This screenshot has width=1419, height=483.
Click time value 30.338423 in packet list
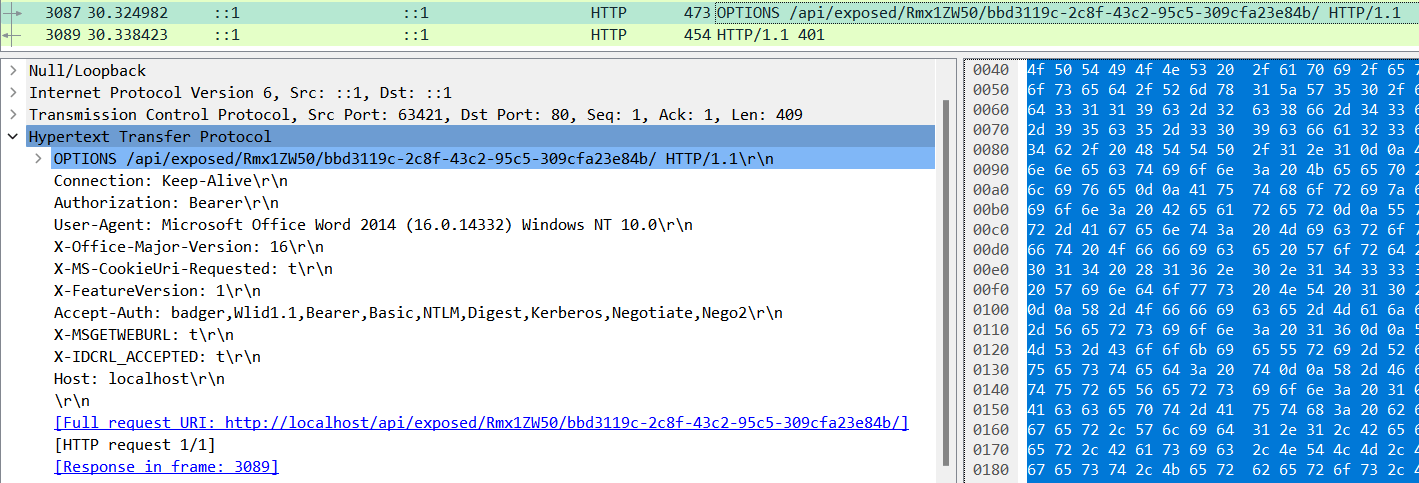[126, 35]
